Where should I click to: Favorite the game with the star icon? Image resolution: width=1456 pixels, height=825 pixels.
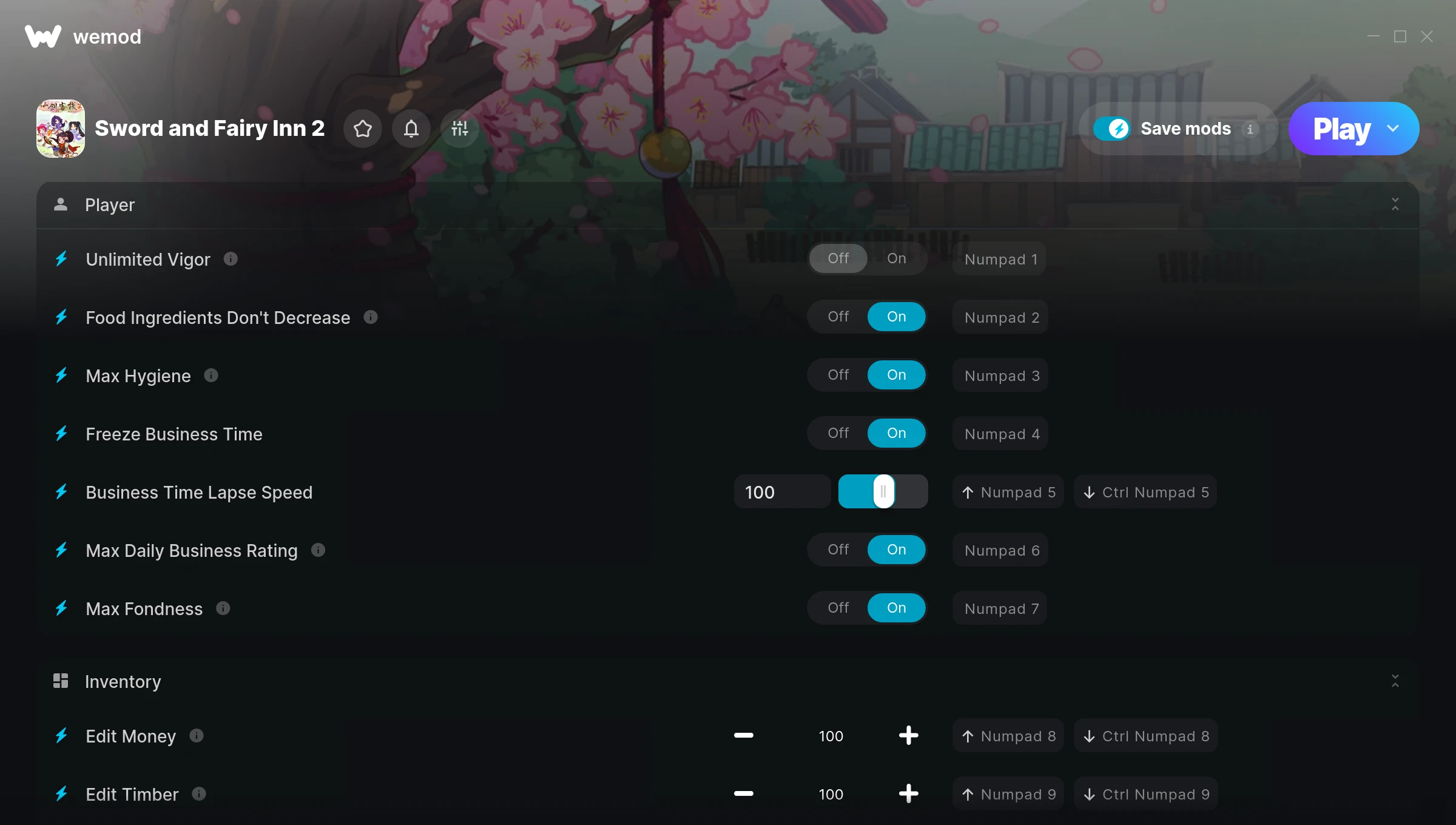[x=363, y=129]
